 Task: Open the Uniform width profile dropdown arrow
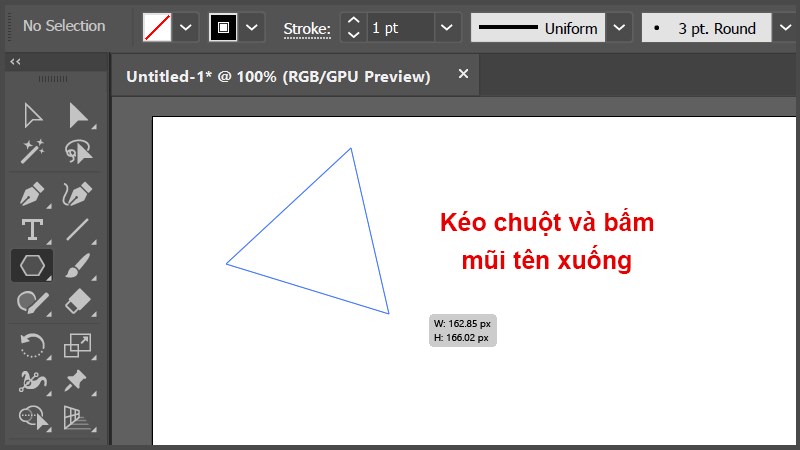click(x=619, y=28)
